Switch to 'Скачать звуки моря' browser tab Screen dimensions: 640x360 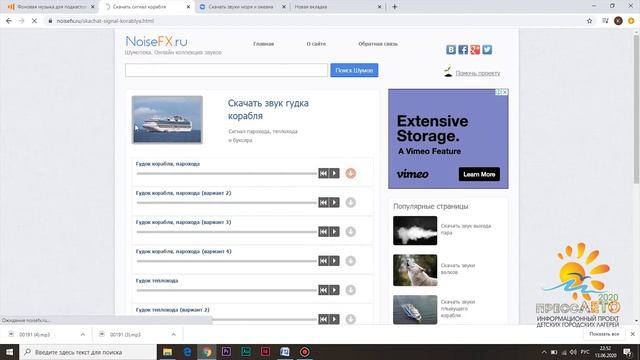242,7
